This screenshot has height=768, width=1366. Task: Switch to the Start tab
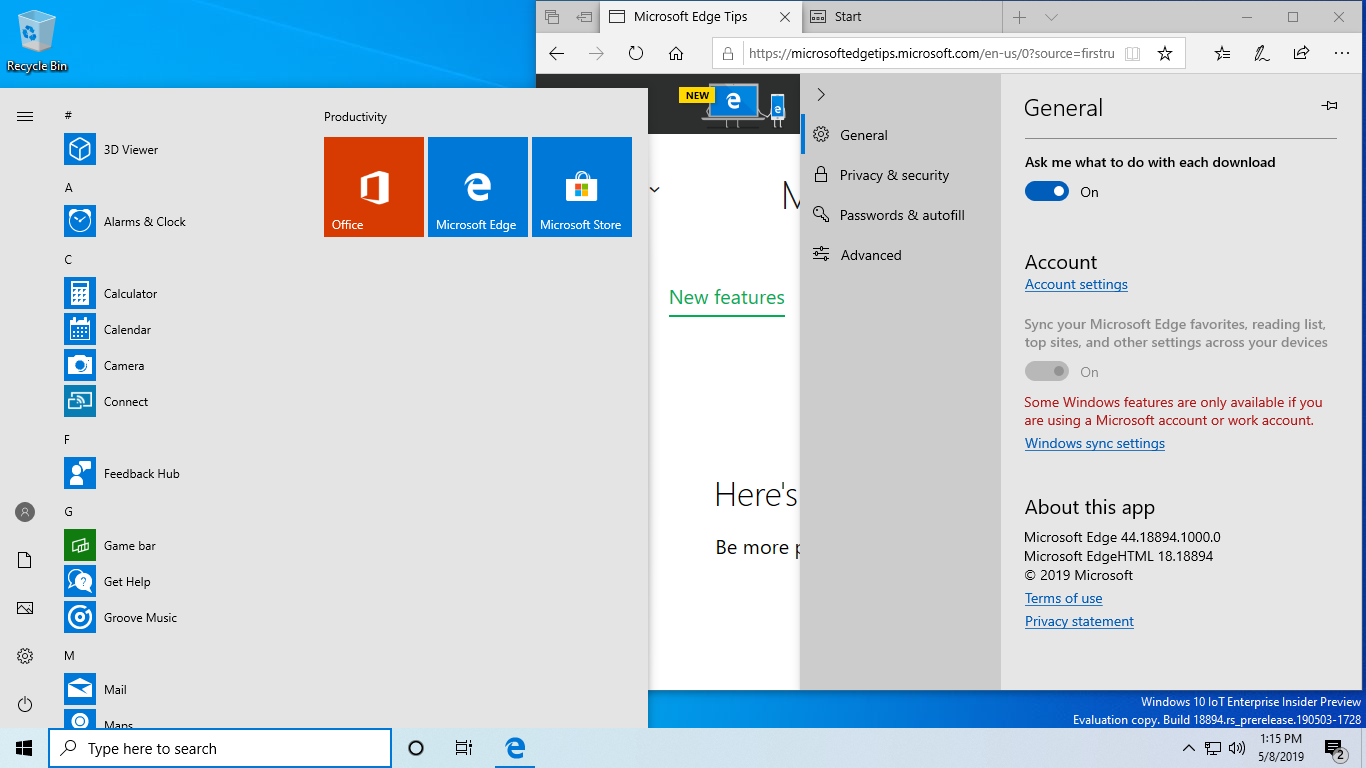click(x=901, y=17)
